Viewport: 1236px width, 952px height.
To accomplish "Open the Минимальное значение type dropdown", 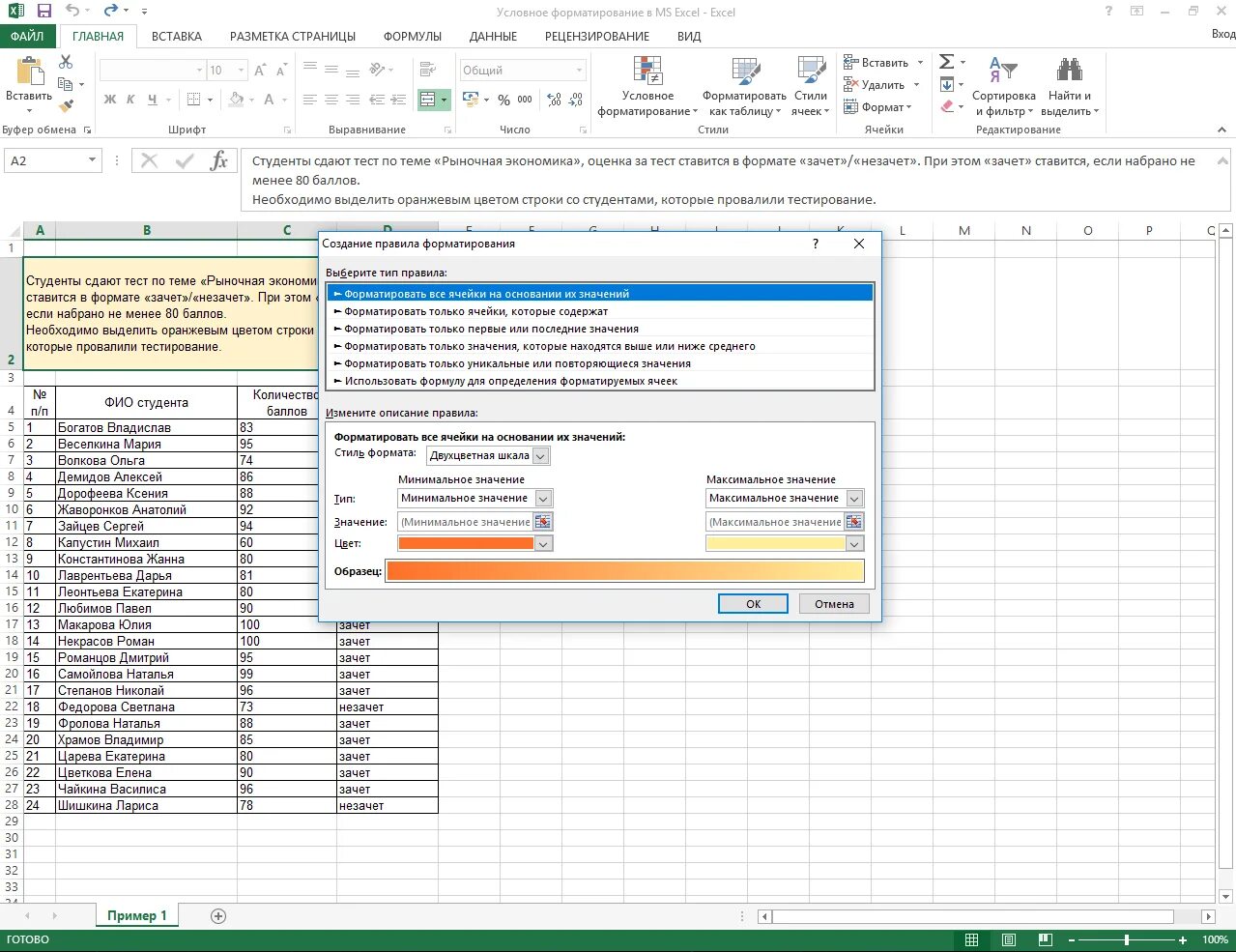I will [544, 499].
